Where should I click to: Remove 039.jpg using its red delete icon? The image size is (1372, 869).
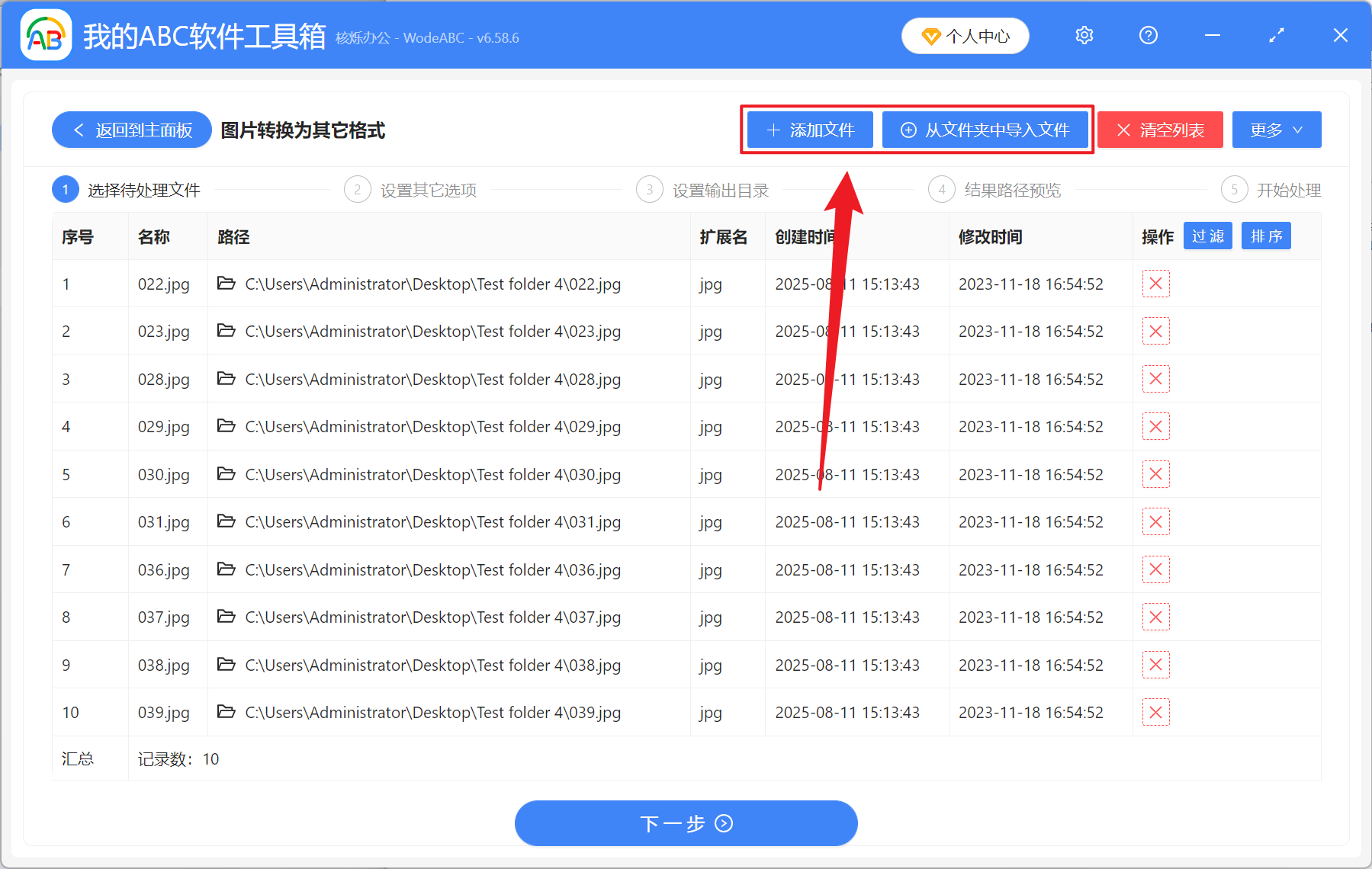click(1155, 712)
